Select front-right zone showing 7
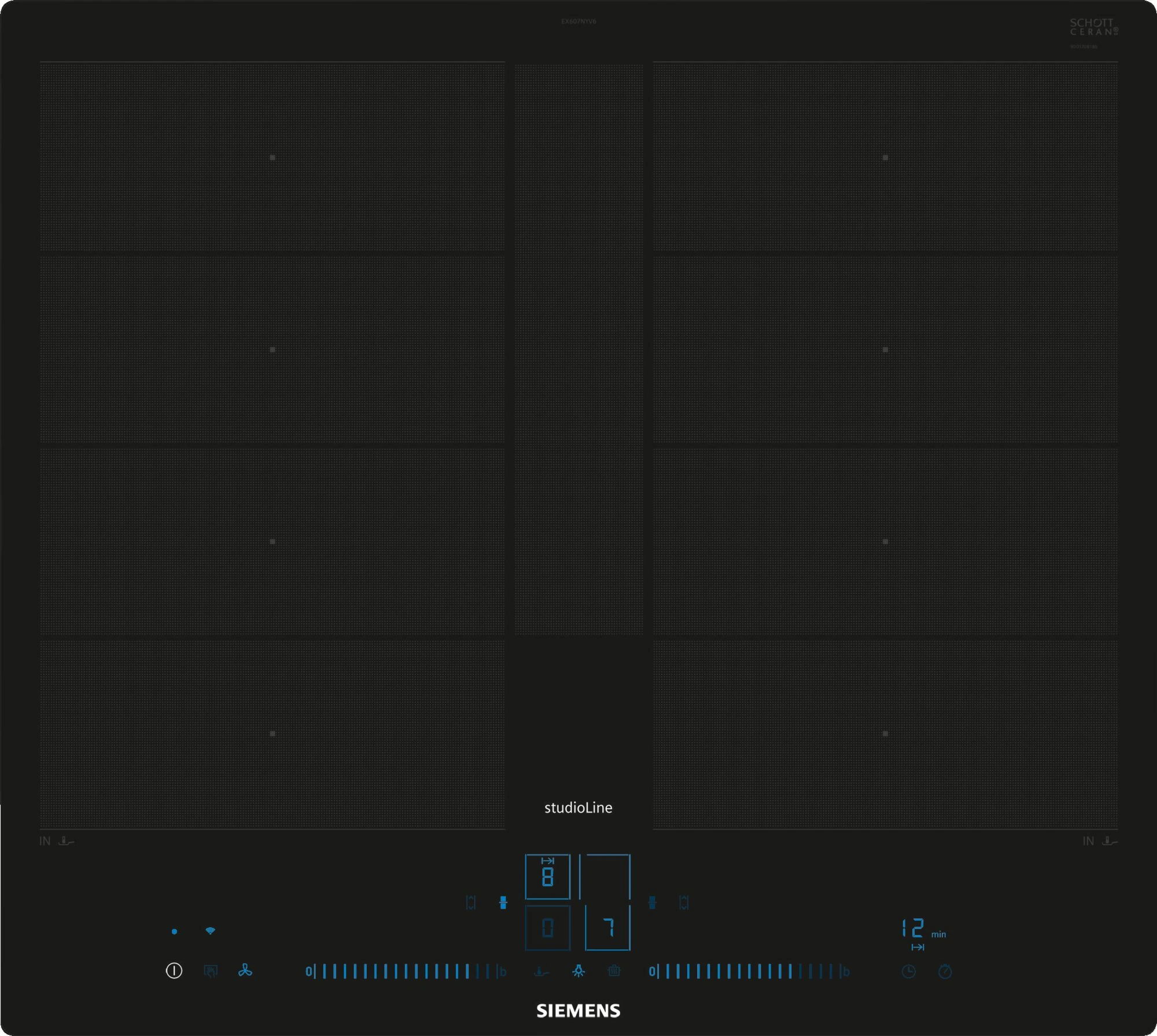Viewport: 1157px width, 1036px height. point(607,928)
